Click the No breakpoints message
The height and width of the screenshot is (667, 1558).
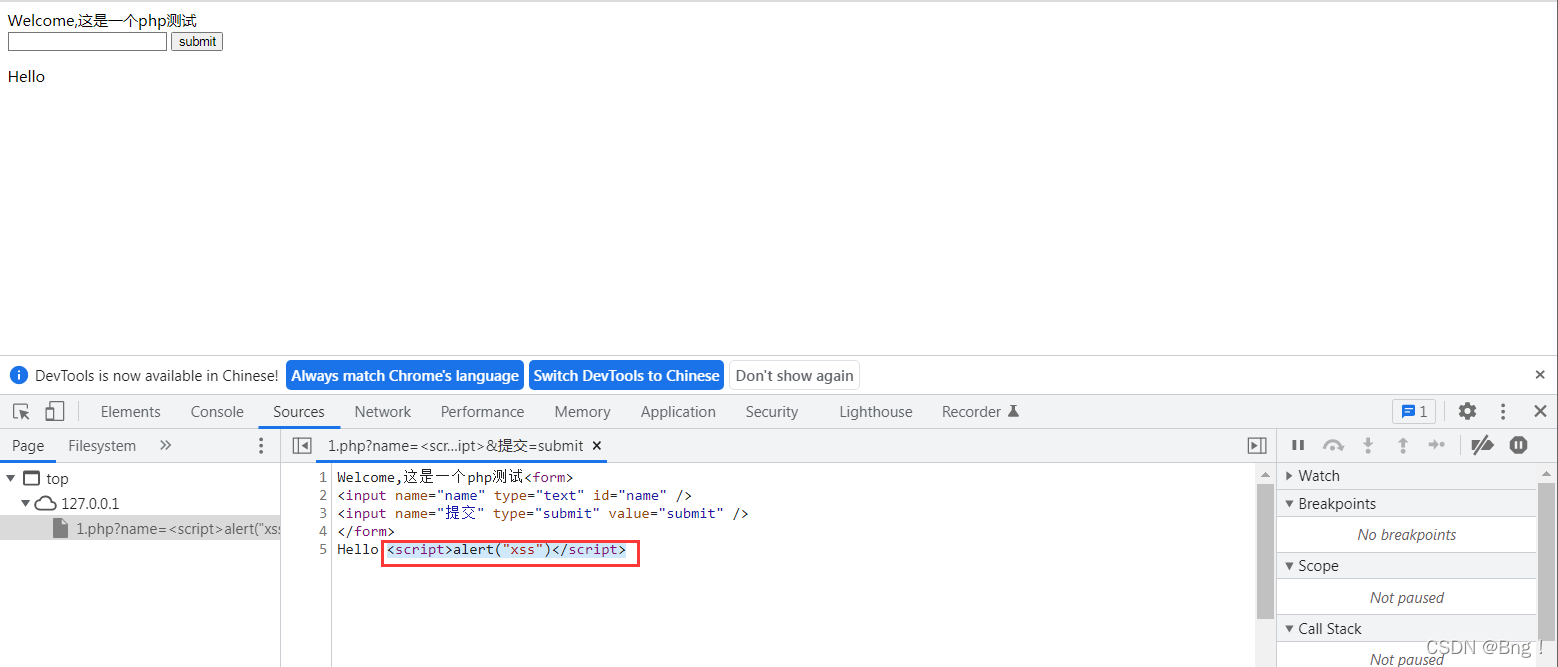(1406, 535)
